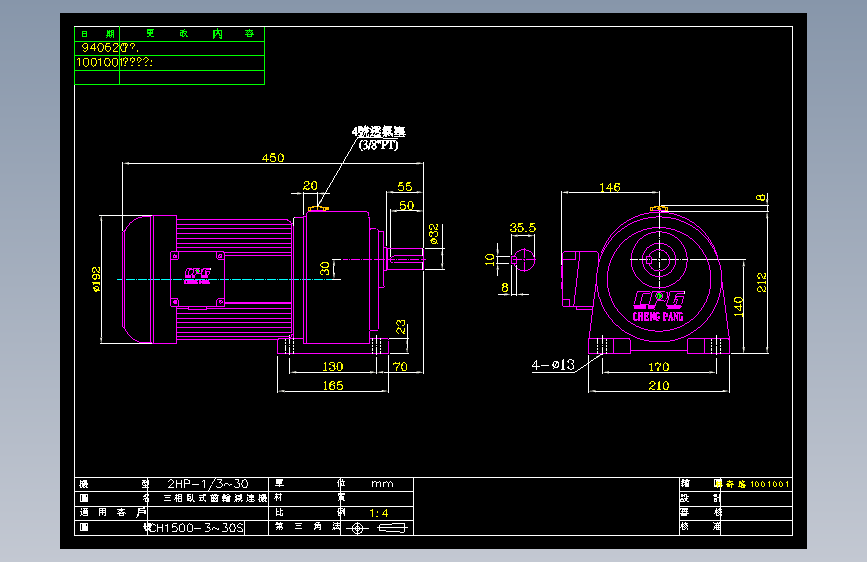Image resolution: width=867 pixels, height=562 pixels.
Task: Click the third-angle projection symbol
Action: (377, 528)
